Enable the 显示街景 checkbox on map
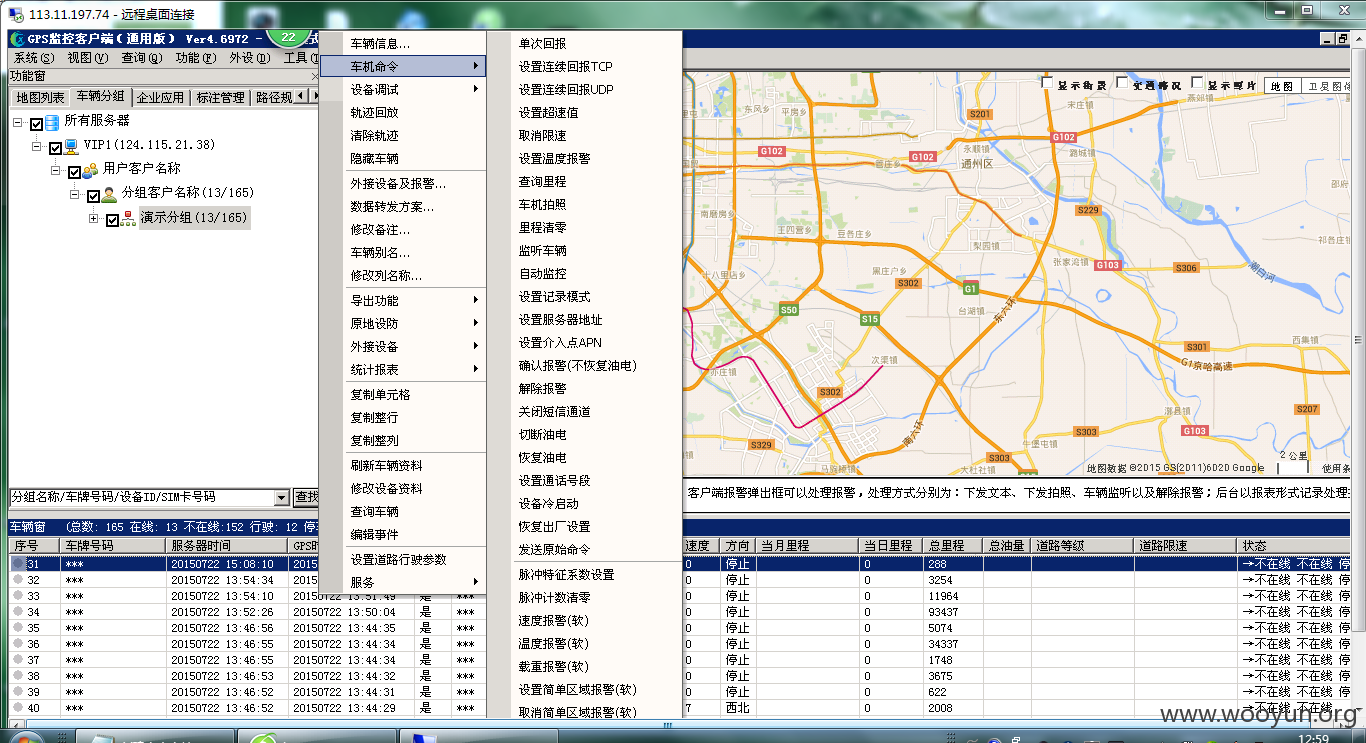 1047,82
